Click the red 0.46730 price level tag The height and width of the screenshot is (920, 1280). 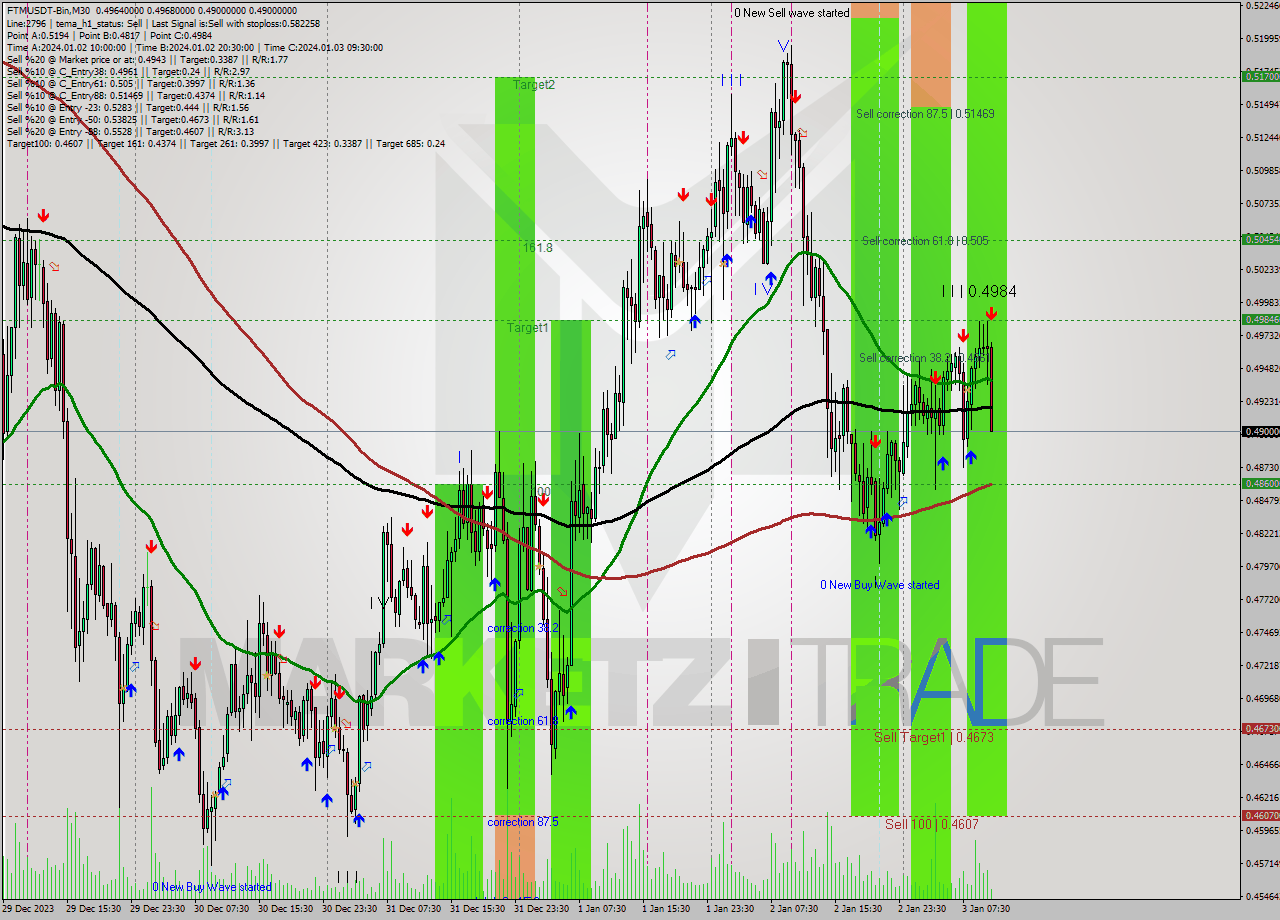click(x=1260, y=729)
